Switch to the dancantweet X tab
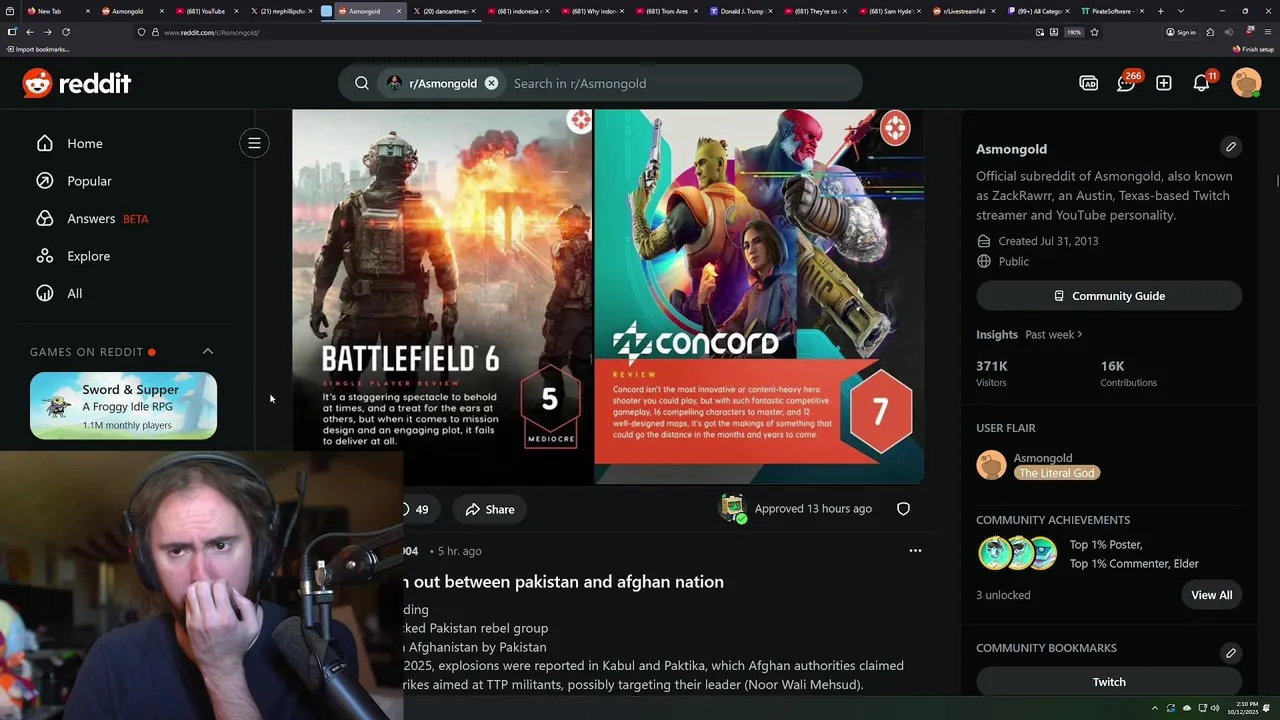The height and width of the screenshot is (720, 1280). click(x=445, y=11)
